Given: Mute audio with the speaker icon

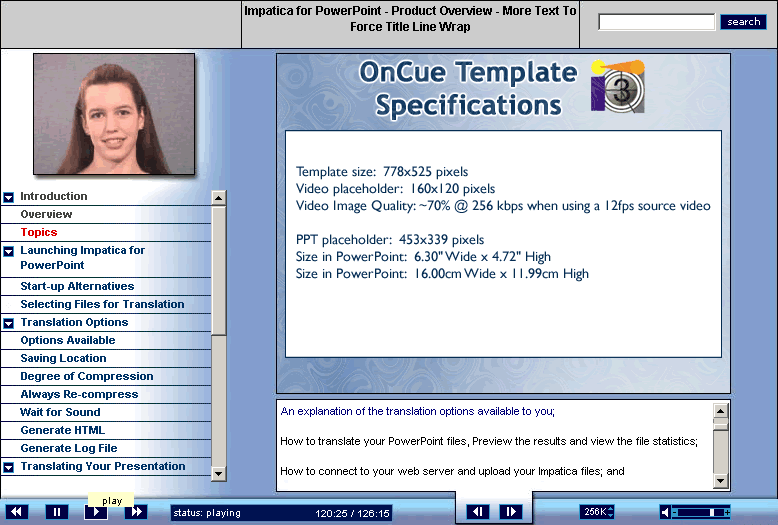Looking at the screenshot, I should 665,512.
